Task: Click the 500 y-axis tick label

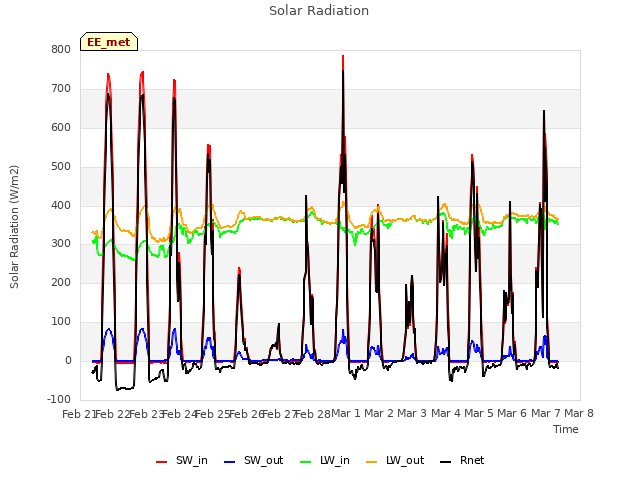Action: pyautogui.click(x=61, y=166)
